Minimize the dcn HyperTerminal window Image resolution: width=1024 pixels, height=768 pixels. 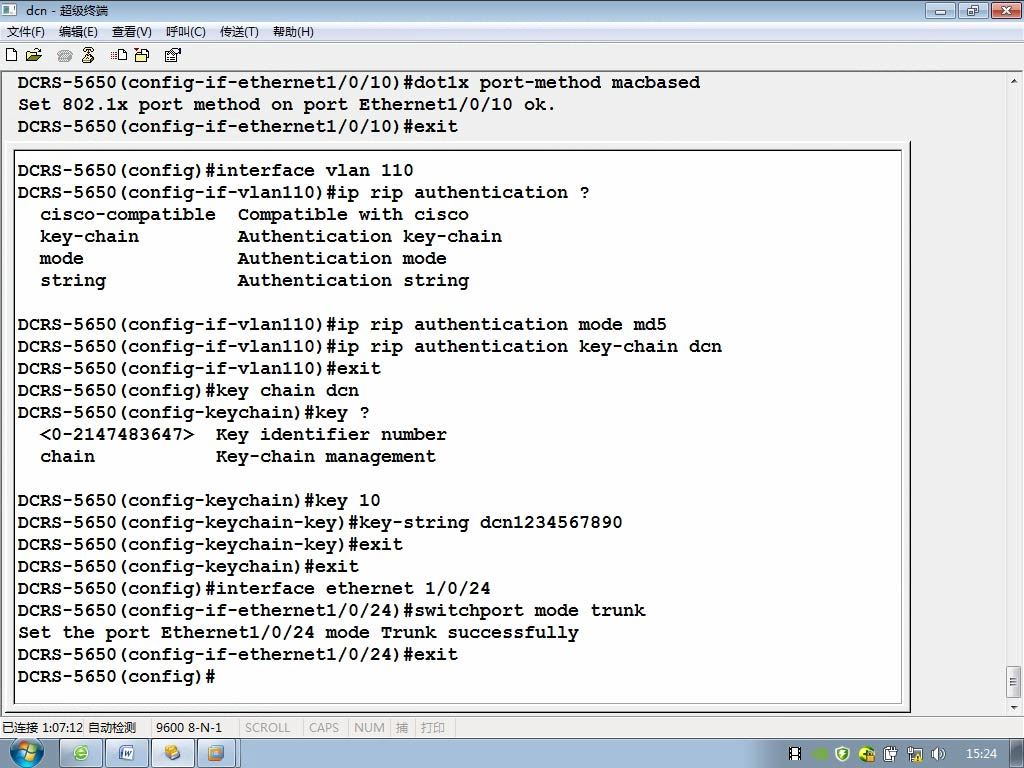coord(940,10)
